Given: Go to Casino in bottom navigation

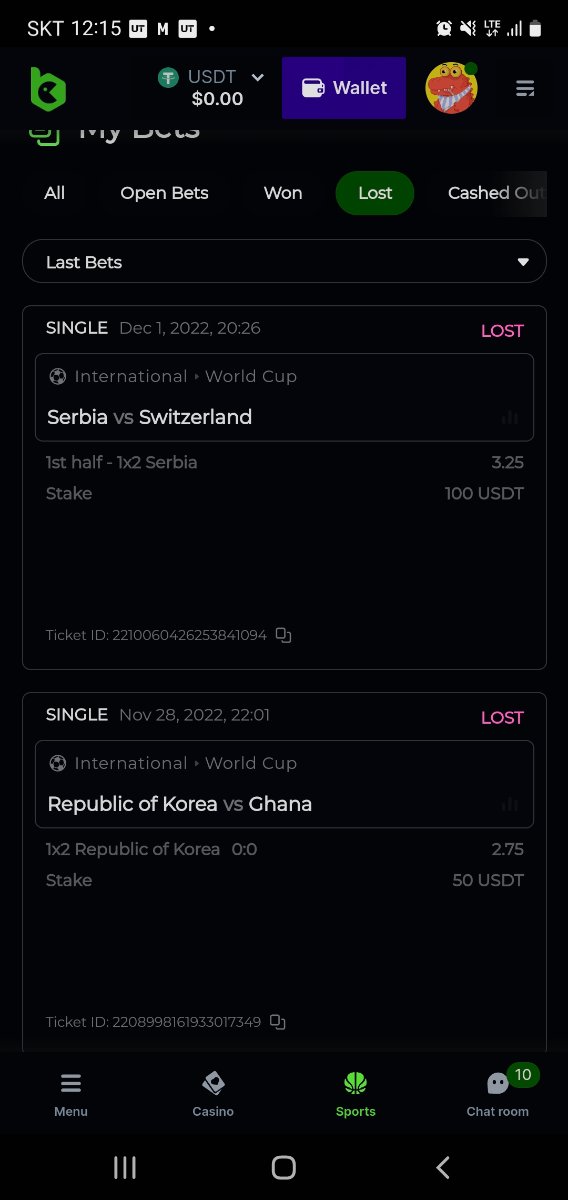Looking at the screenshot, I should coord(213,1093).
